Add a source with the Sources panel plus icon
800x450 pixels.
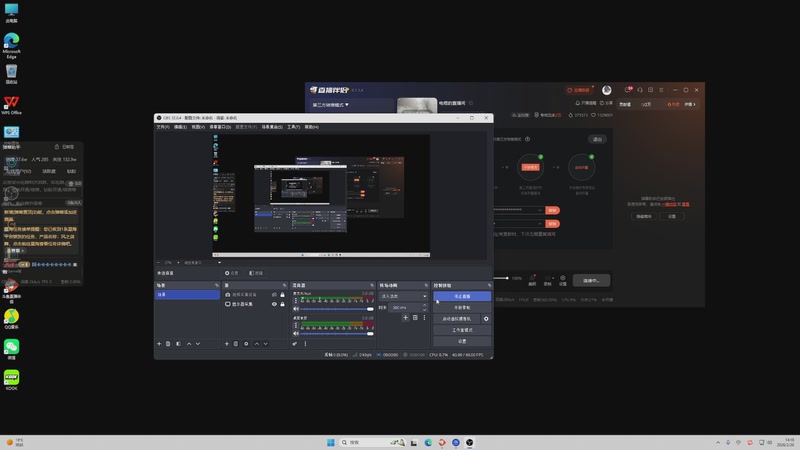[x=227, y=344]
